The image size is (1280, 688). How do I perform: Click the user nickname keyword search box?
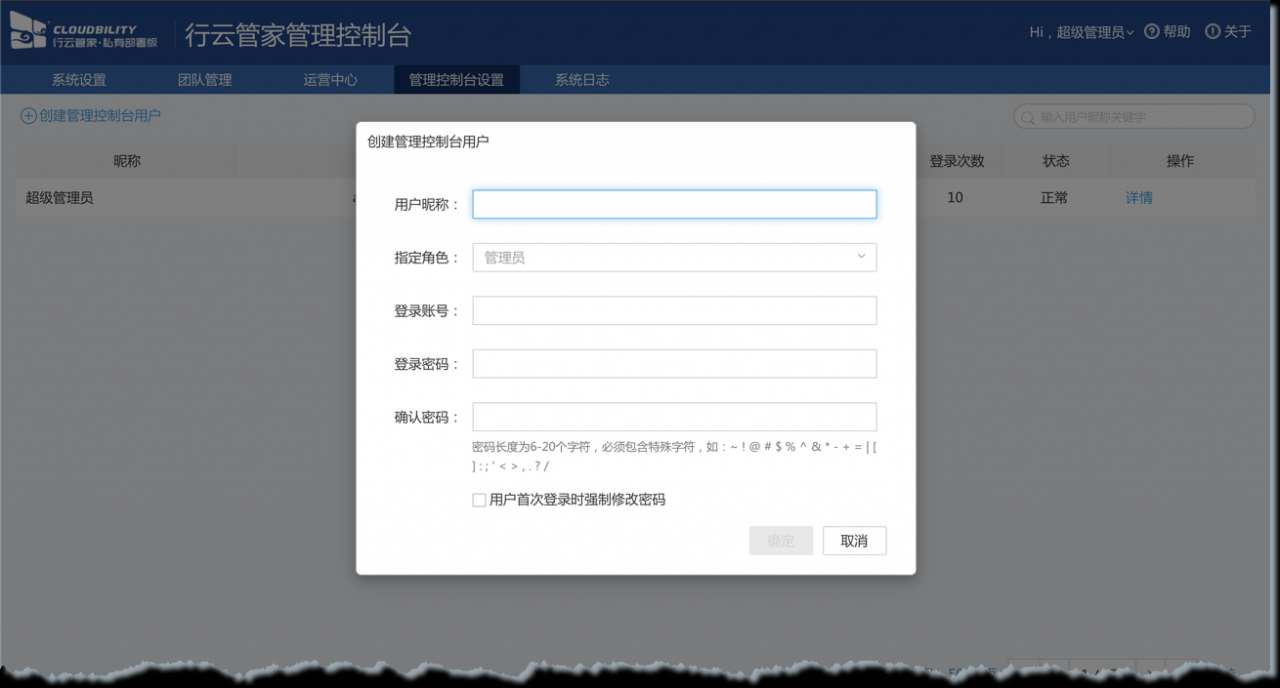pyautogui.click(x=1134, y=117)
